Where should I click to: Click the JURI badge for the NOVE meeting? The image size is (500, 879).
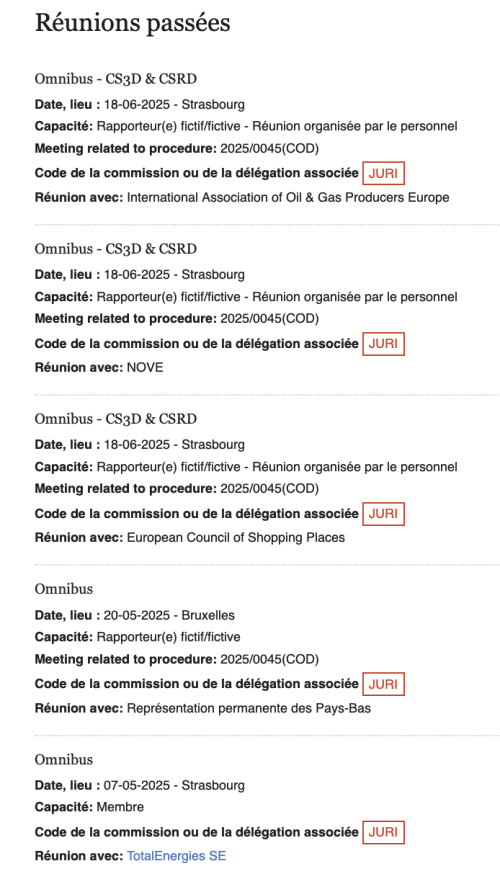[383, 344]
